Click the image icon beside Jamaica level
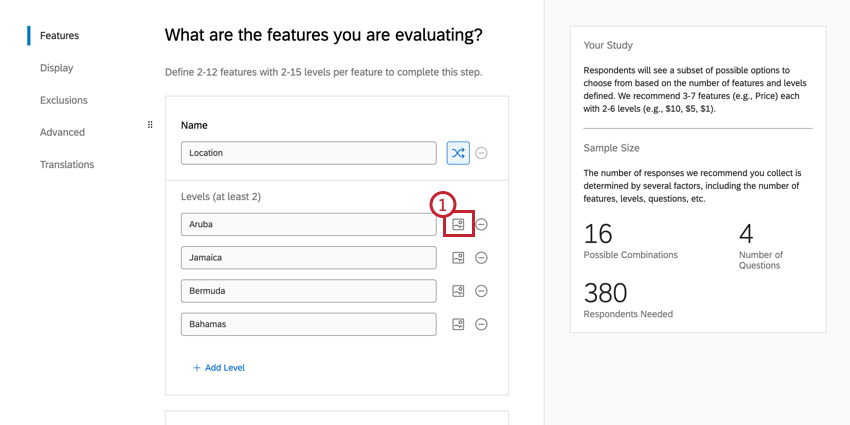The height and width of the screenshot is (425, 850). (458, 258)
